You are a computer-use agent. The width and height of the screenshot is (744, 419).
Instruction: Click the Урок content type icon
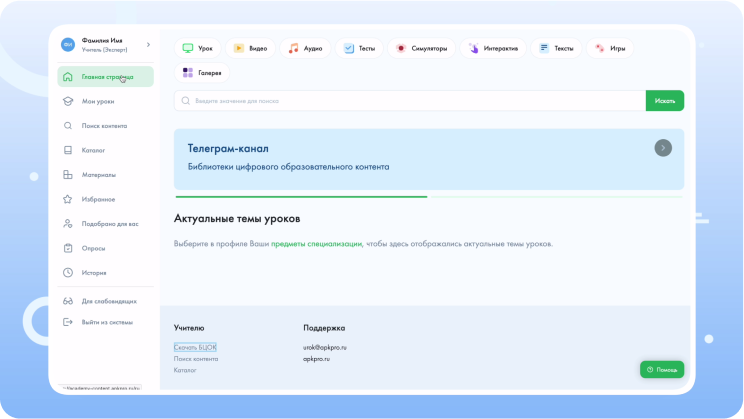(x=187, y=48)
